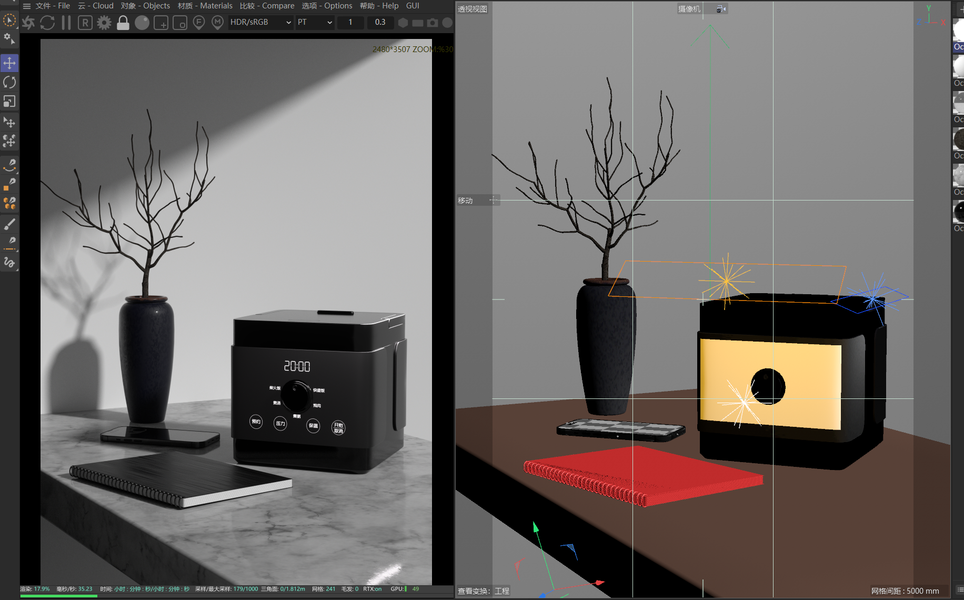Viewport: 964px width, 600px height.
Task: Click the camera icon in Octane toolbar
Action: (433, 23)
